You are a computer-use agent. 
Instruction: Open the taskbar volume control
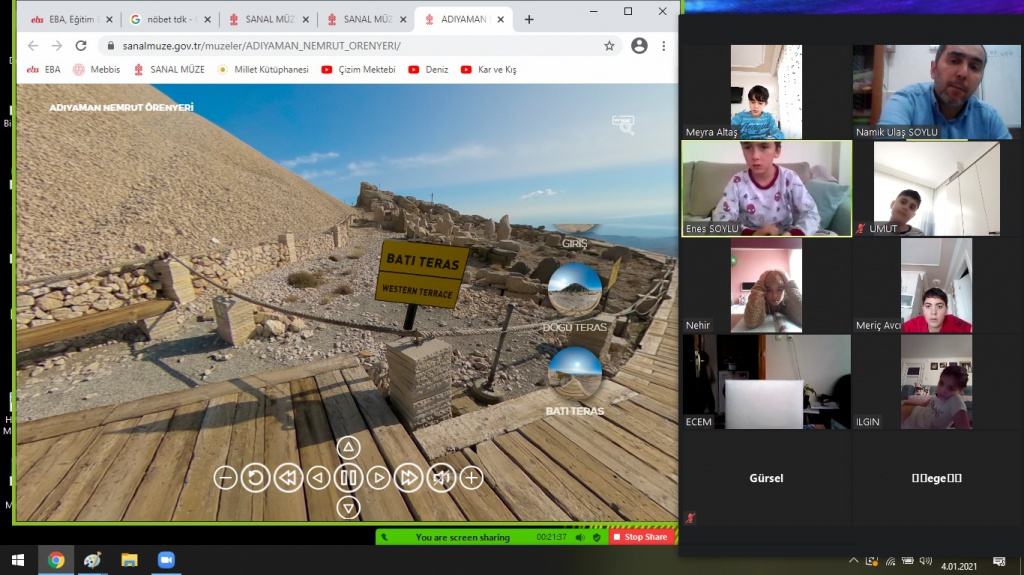coord(925,561)
